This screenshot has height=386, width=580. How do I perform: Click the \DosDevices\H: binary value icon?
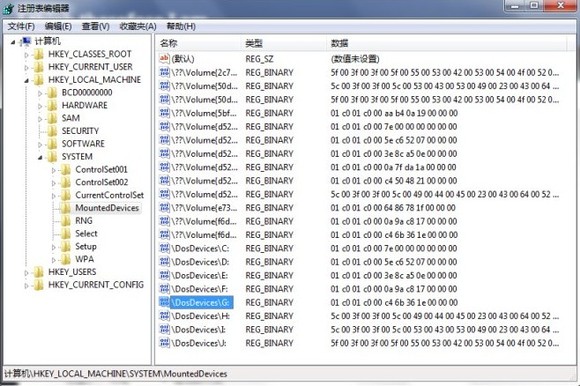pos(164,316)
